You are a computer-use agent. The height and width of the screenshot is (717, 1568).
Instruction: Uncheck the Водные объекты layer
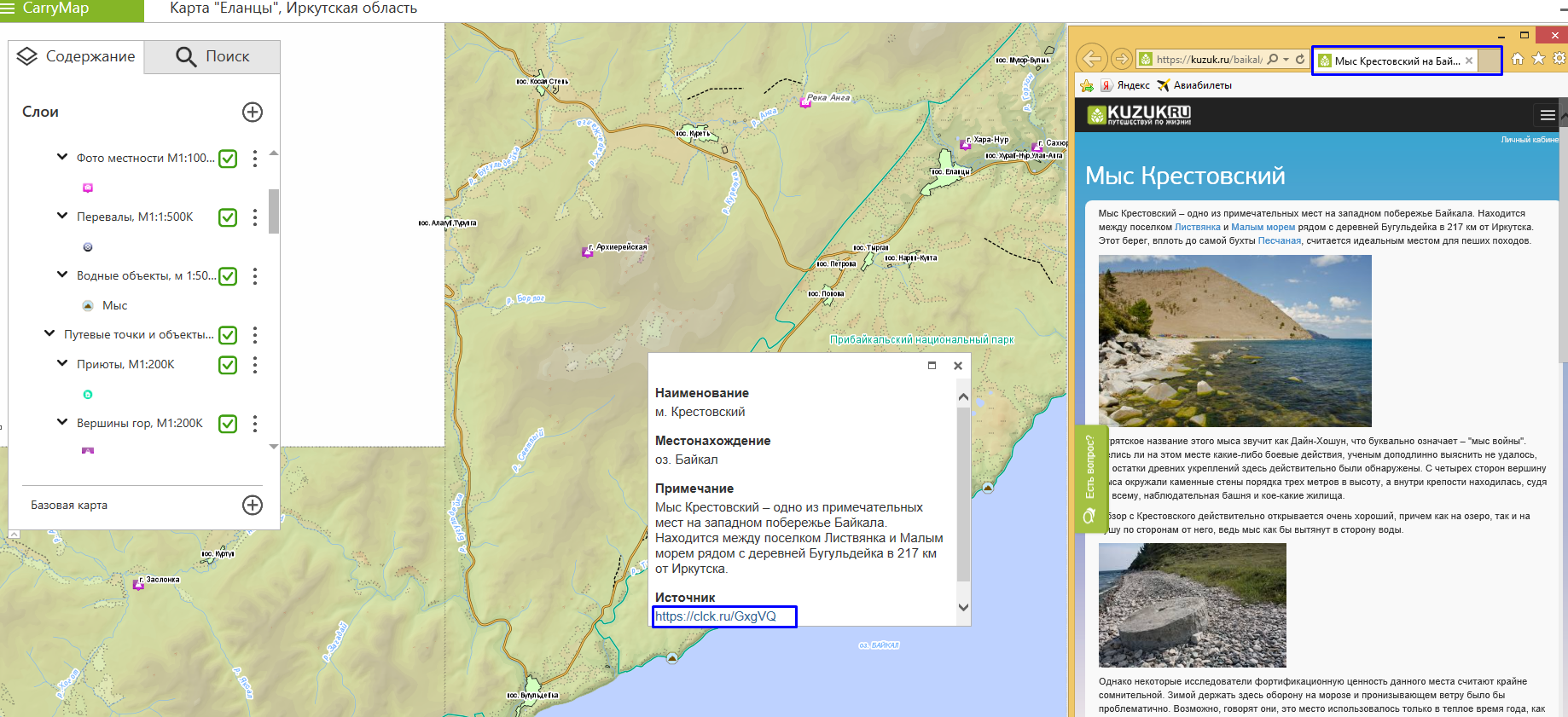coord(228,276)
